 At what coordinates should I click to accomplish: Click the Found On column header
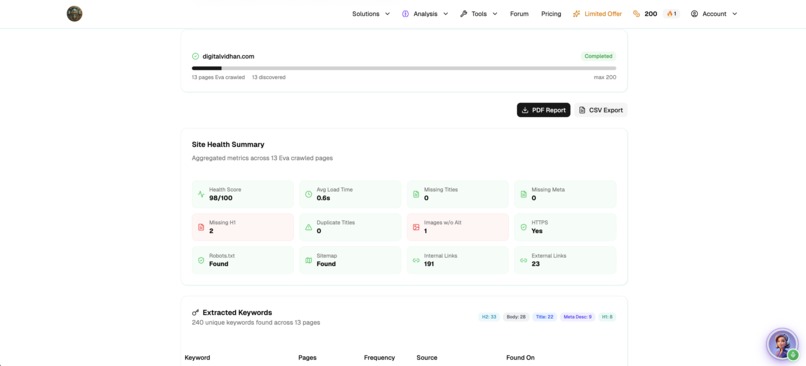tap(520, 357)
